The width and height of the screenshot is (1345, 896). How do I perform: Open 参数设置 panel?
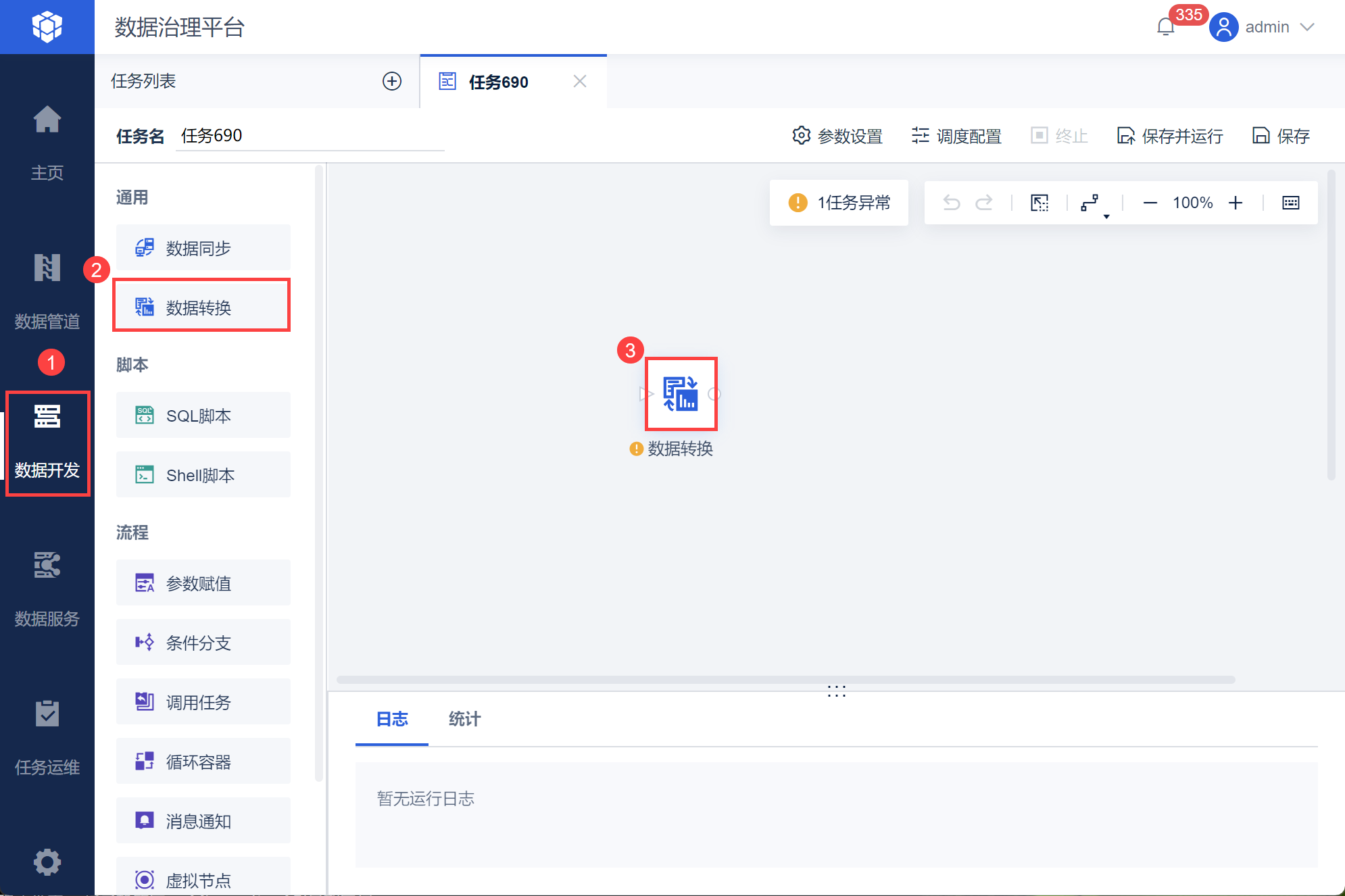[837, 136]
